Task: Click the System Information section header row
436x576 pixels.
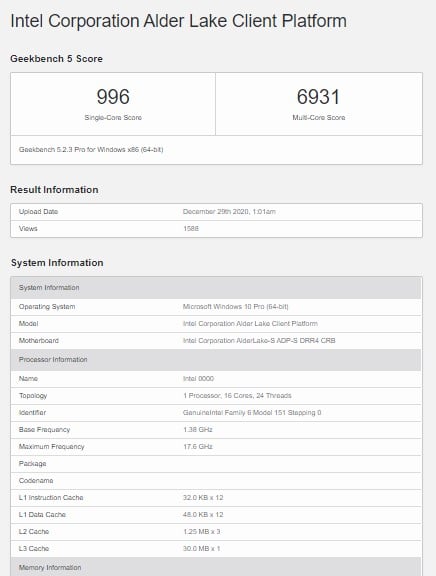Action: [x=216, y=288]
